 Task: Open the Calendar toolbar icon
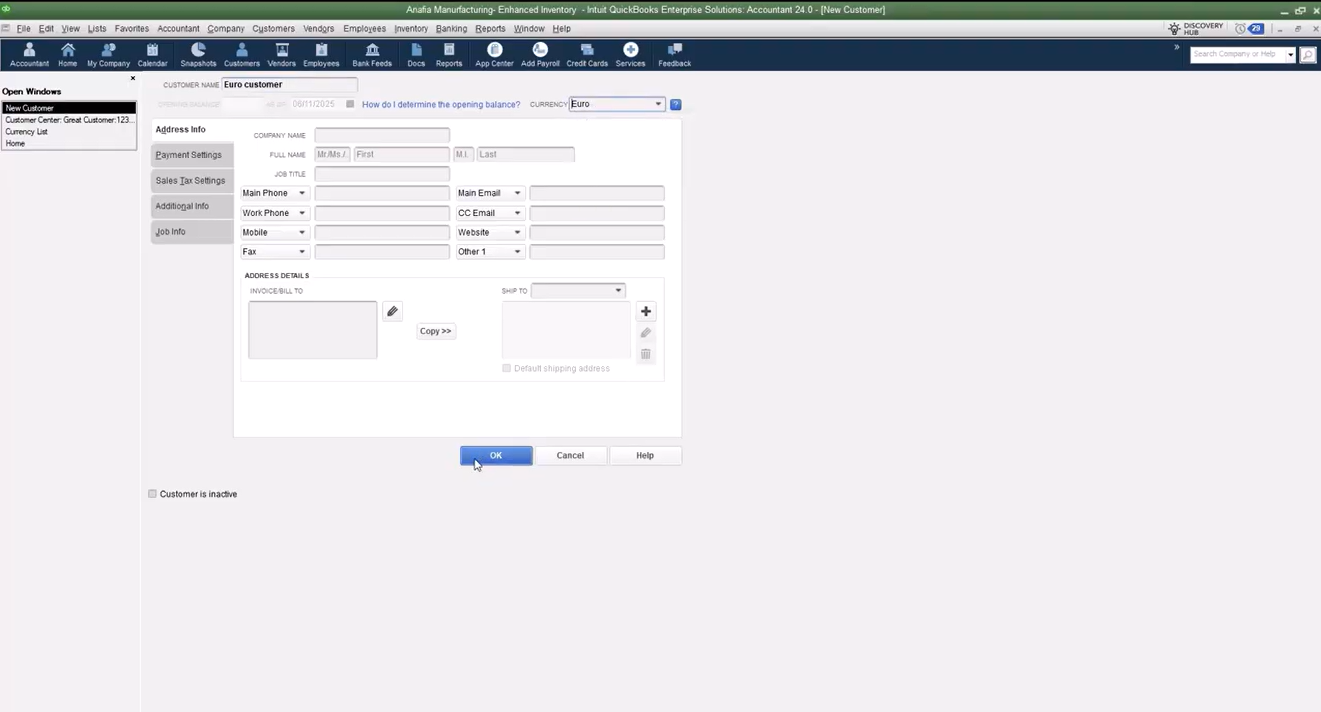(x=152, y=54)
